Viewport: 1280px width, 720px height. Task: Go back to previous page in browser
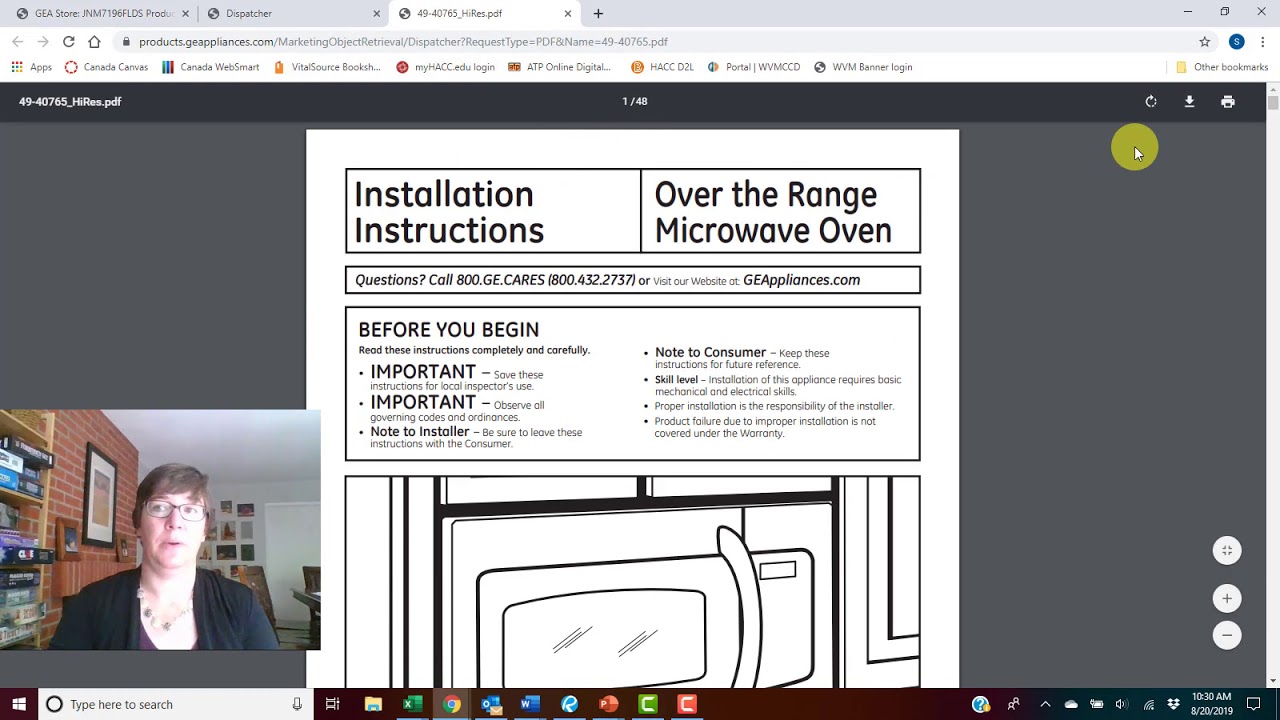pos(17,42)
